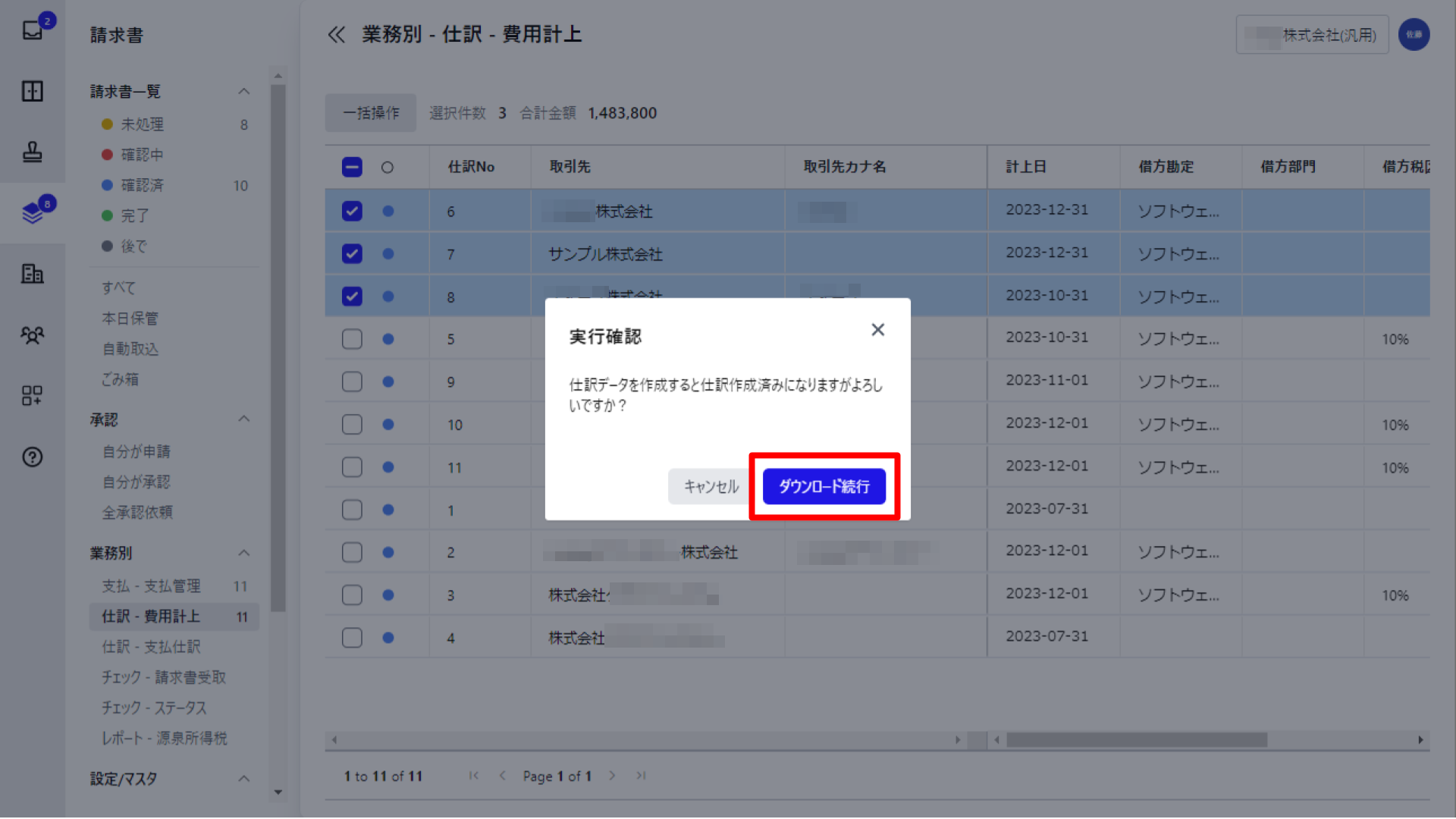Check the row 10 checkbox

coord(352,424)
